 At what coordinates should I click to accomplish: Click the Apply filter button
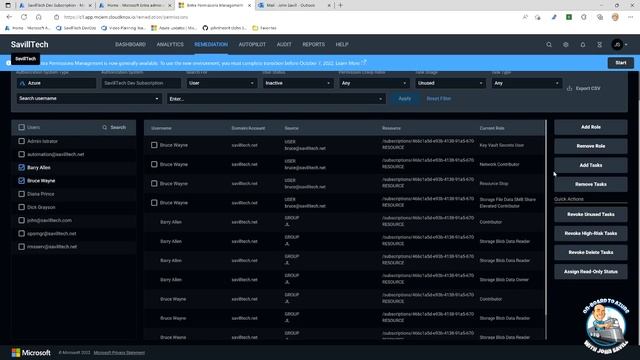pos(404,99)
